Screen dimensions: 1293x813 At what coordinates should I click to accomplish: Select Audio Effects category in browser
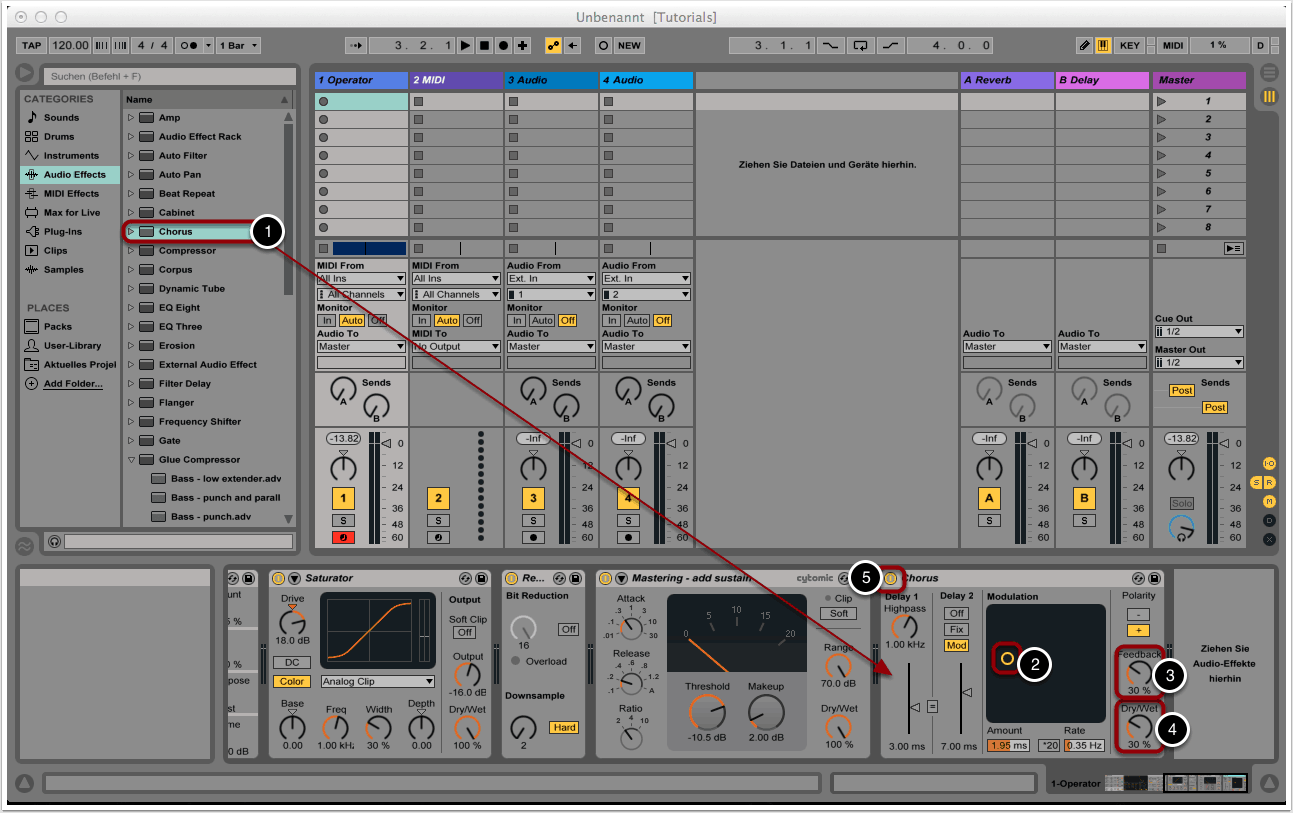pos(74,174)
